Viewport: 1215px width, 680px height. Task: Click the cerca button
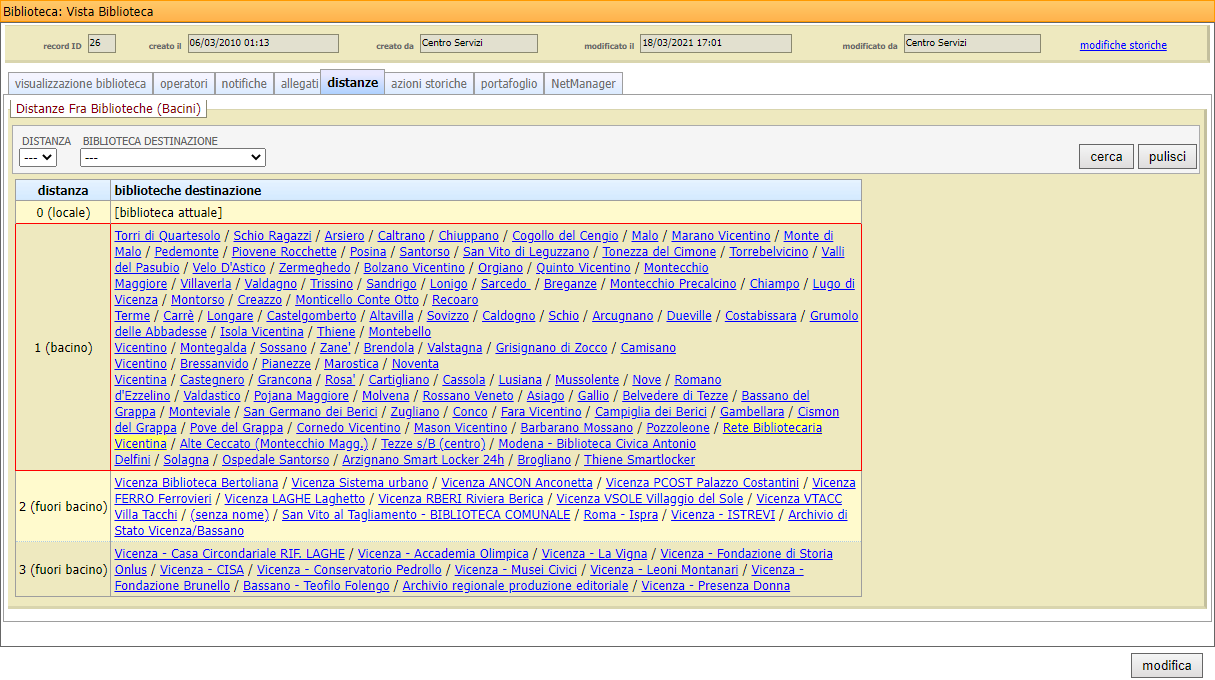[1106, 157]
